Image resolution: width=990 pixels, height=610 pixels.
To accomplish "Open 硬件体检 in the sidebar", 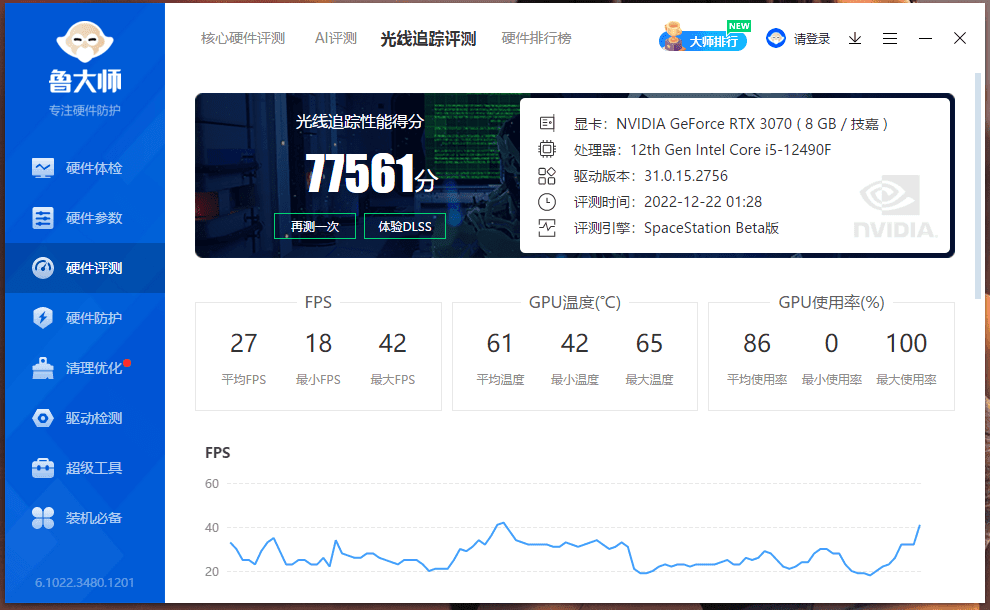I will pyautogui.click(x=85, y=168).
